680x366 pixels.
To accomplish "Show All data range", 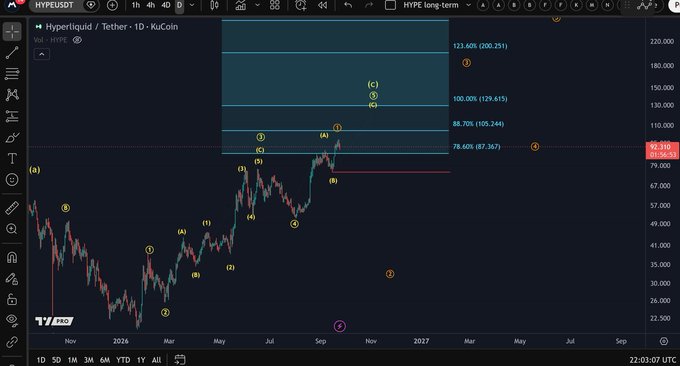I will point(157,360).
